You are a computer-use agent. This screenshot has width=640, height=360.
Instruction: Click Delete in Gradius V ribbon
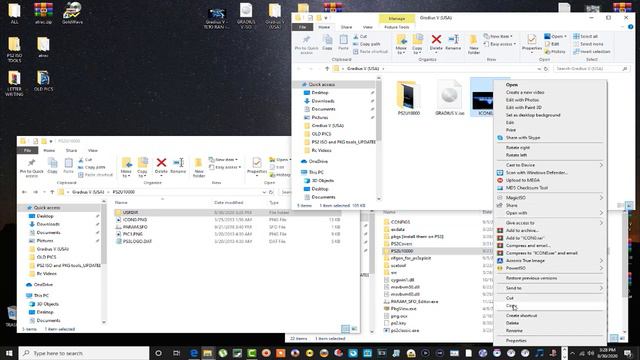click(x=436, y=43)
